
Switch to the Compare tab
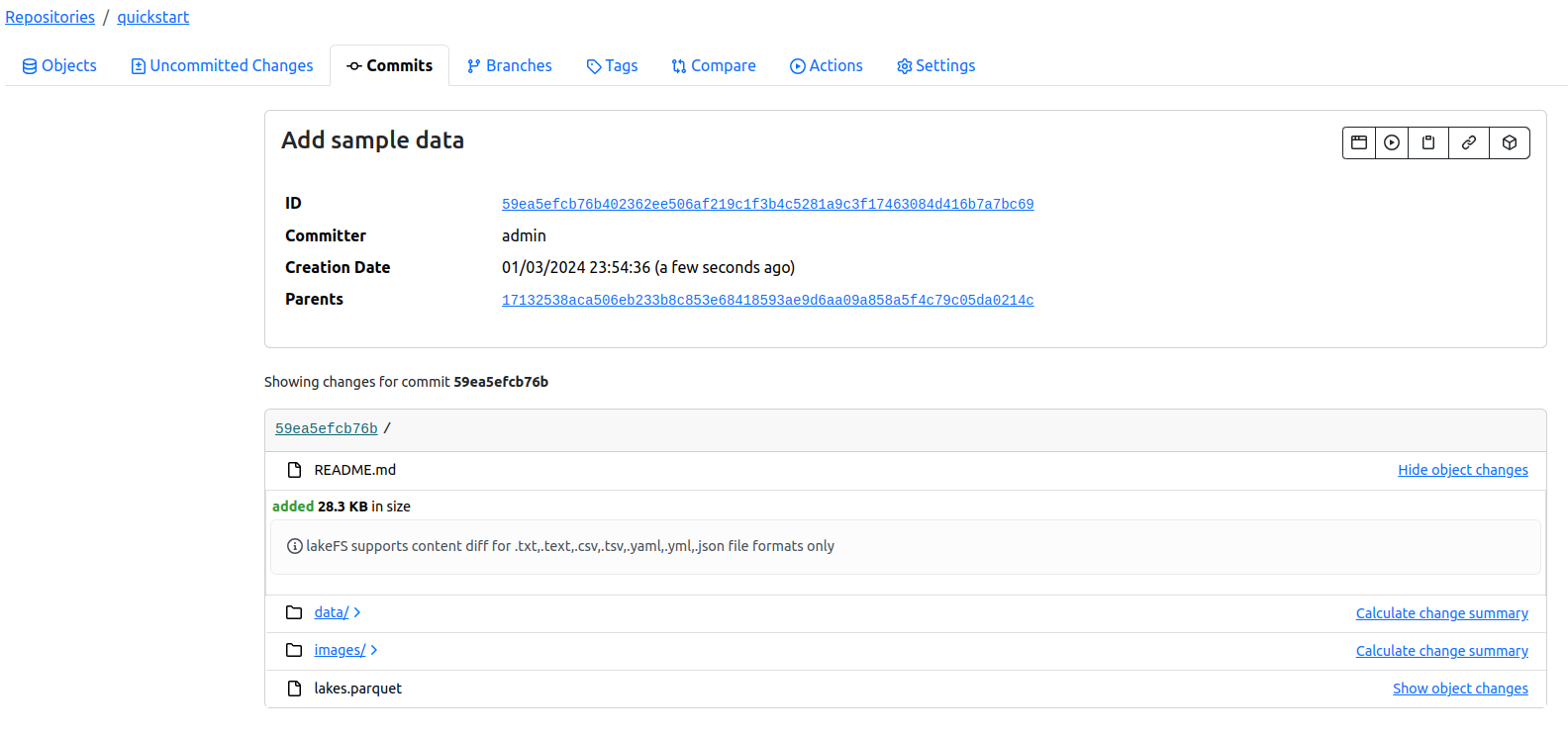(x=714, y=65)
